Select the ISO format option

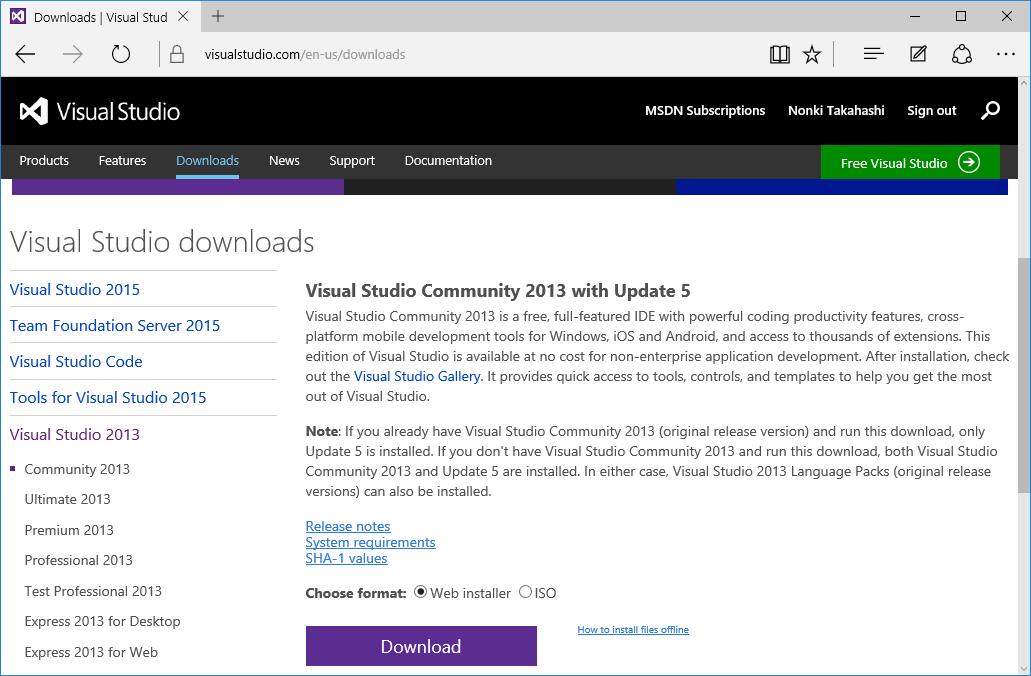coord(525,592)
